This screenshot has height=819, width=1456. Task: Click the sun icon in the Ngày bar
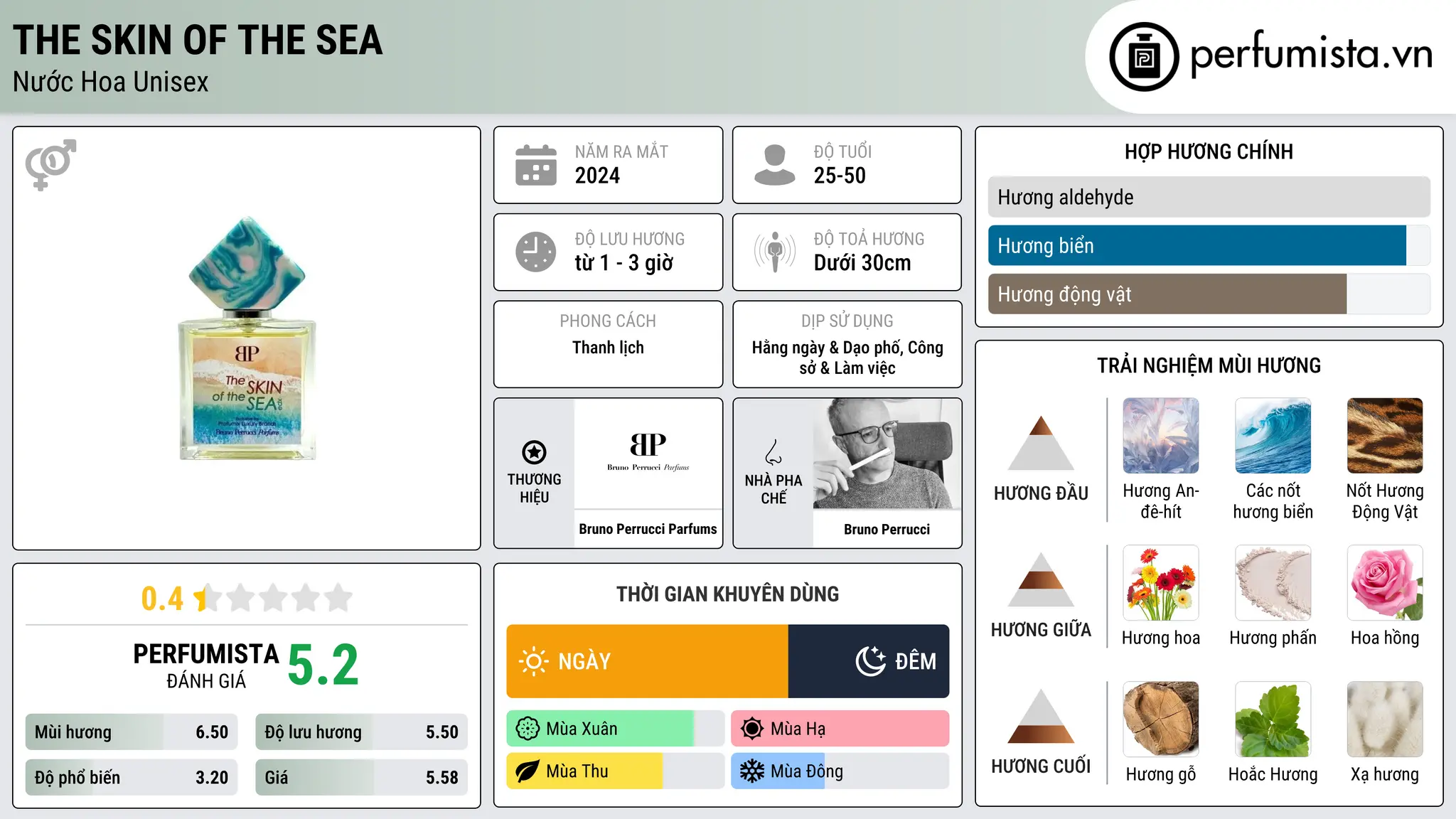(x=533, y=661)
